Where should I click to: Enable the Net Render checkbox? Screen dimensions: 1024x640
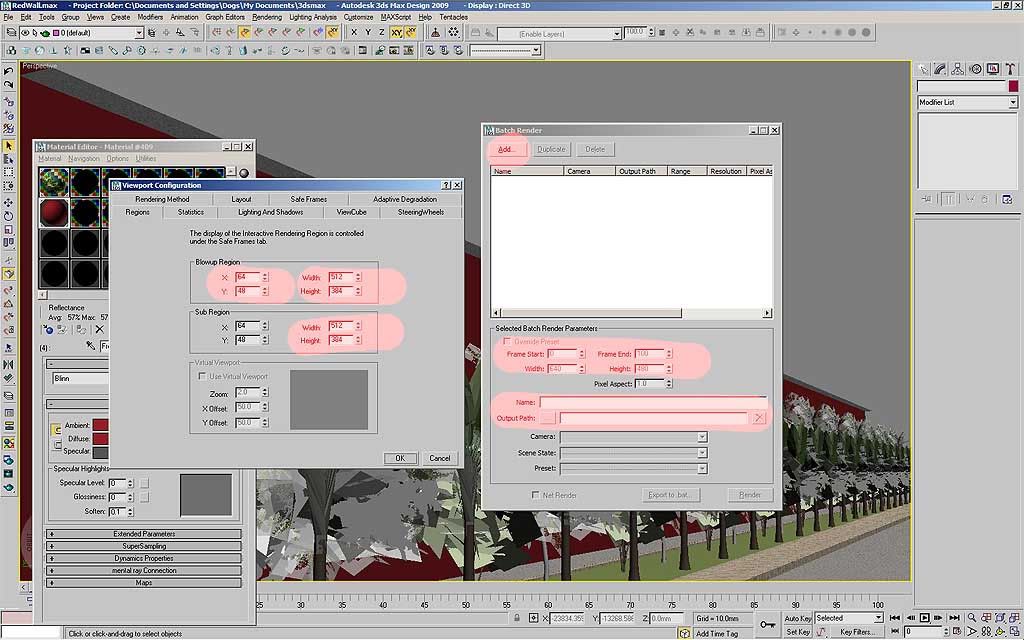click(x=536, y=495)
